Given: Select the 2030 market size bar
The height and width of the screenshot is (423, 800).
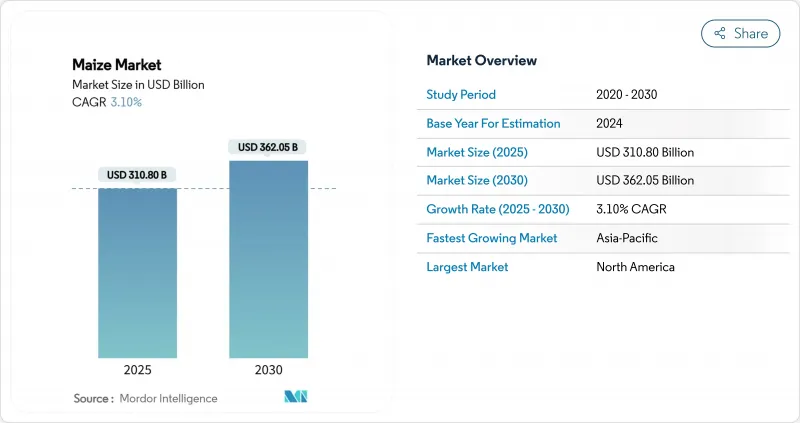Looking at the screenshot, I should 268,258.
